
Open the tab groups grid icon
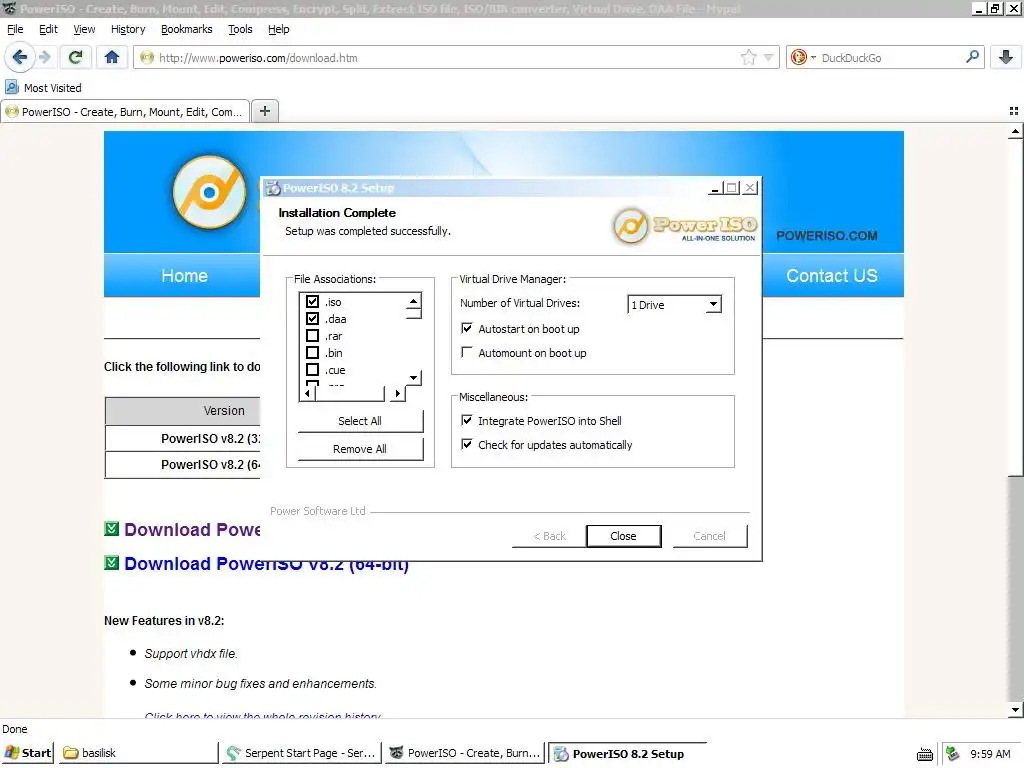[x=1014, y=111]
